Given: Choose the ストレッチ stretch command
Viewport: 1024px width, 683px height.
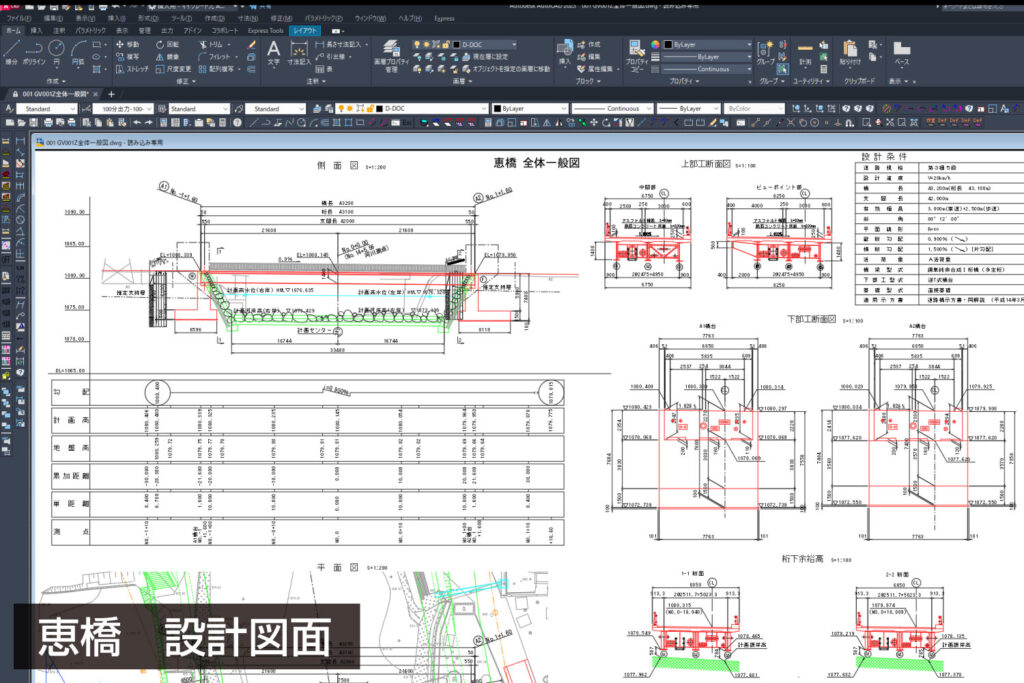Looking at the screenshot, I should 132,69.
